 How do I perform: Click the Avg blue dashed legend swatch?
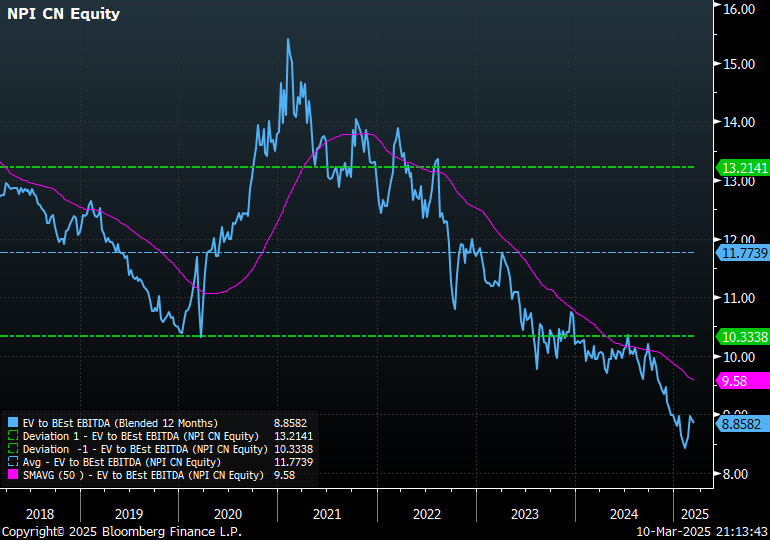tap(13, 462)
